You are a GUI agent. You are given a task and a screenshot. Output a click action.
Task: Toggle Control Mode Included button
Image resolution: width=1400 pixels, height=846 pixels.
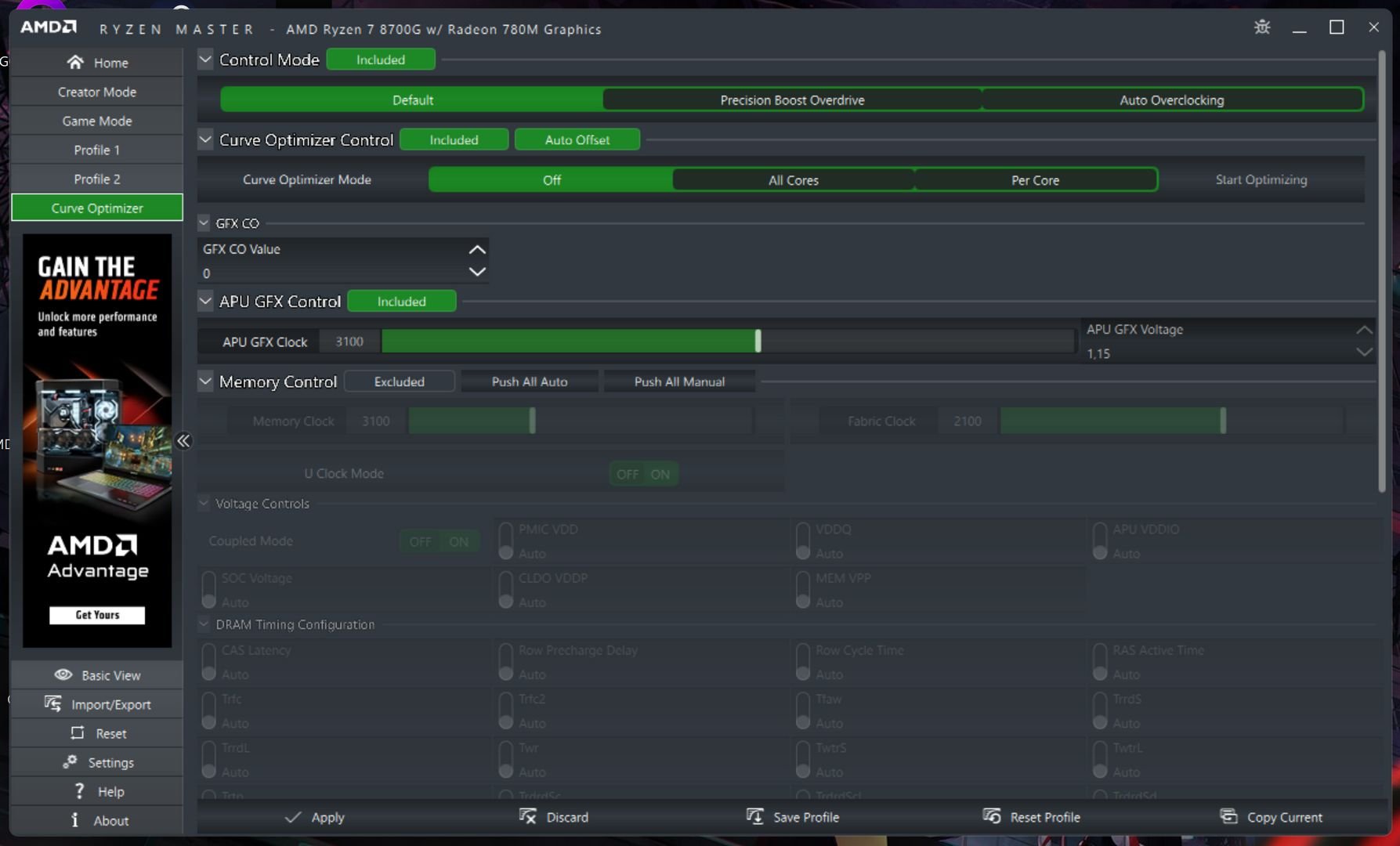point(381,60)
